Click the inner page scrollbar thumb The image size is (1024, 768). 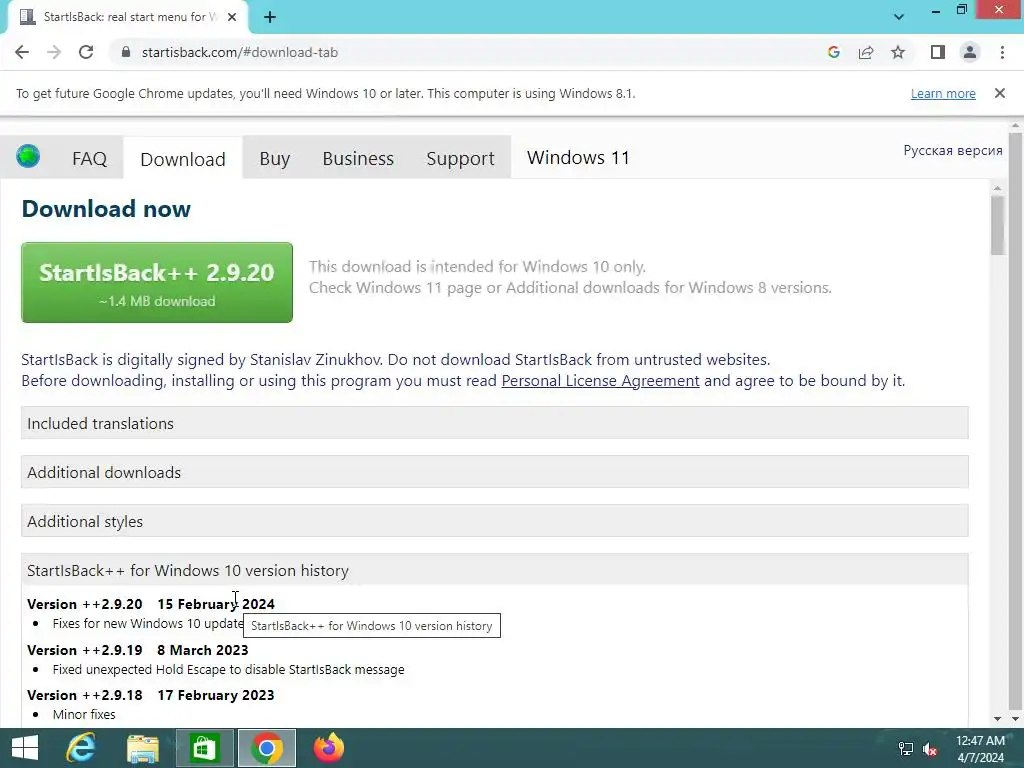point(997,225)
